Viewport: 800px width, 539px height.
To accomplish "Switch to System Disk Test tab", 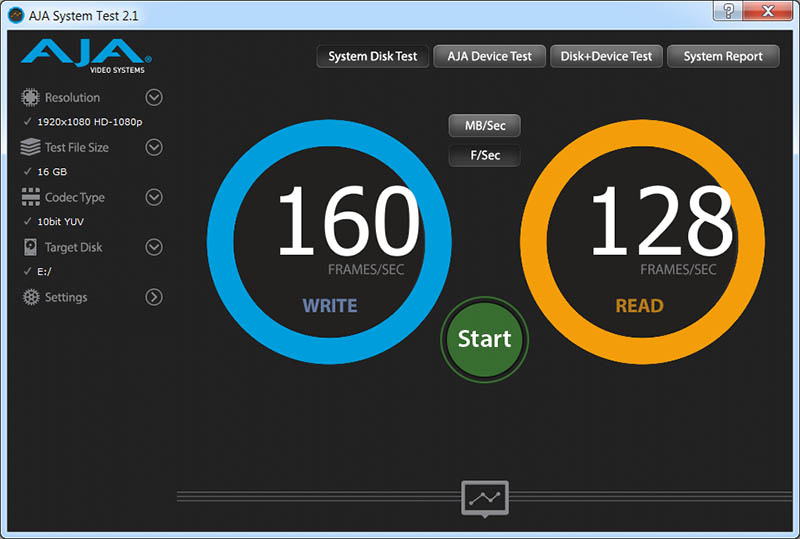I will point(372,56).
